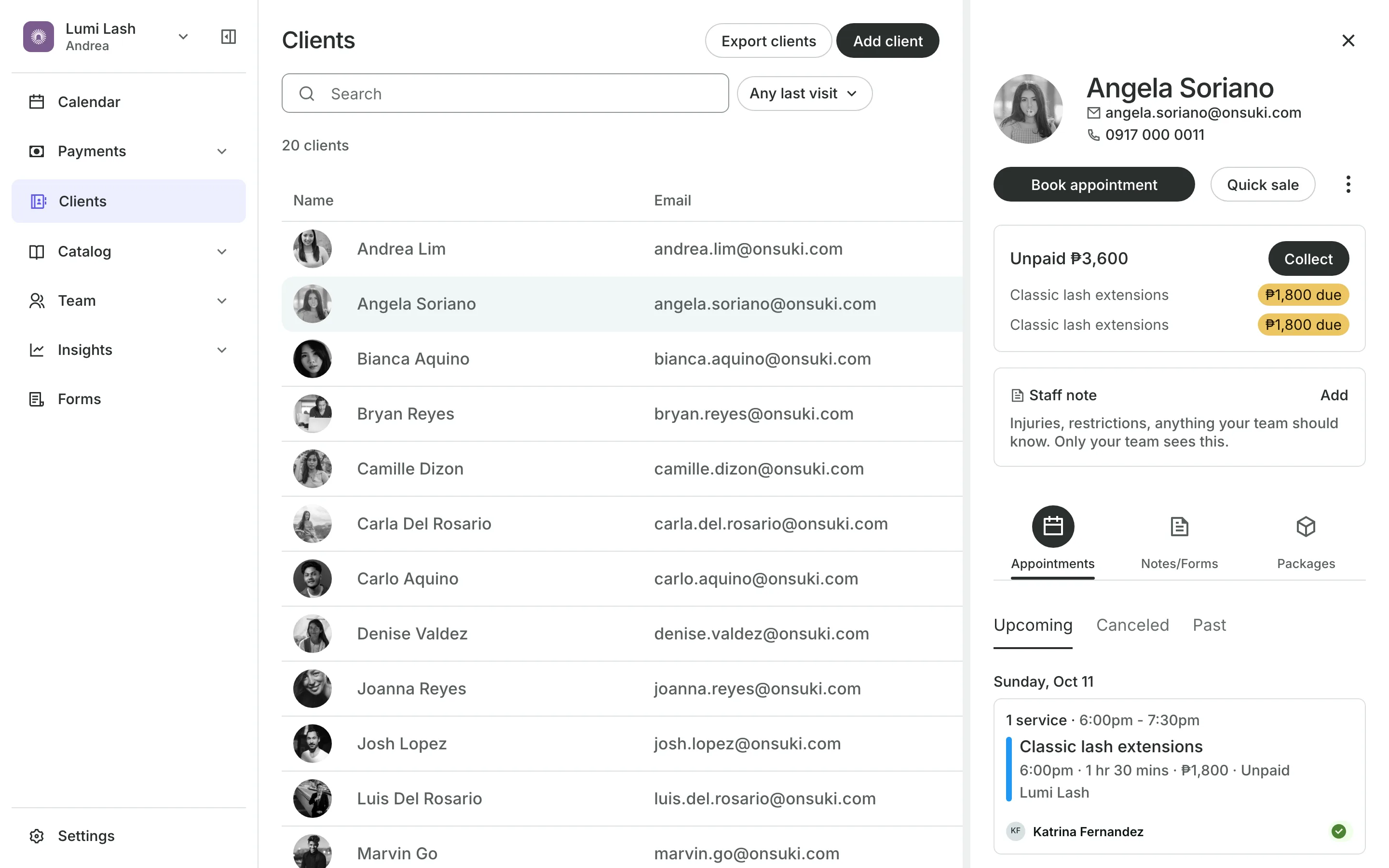
Task: Click Book appointment
Action: pos(1094,184)
